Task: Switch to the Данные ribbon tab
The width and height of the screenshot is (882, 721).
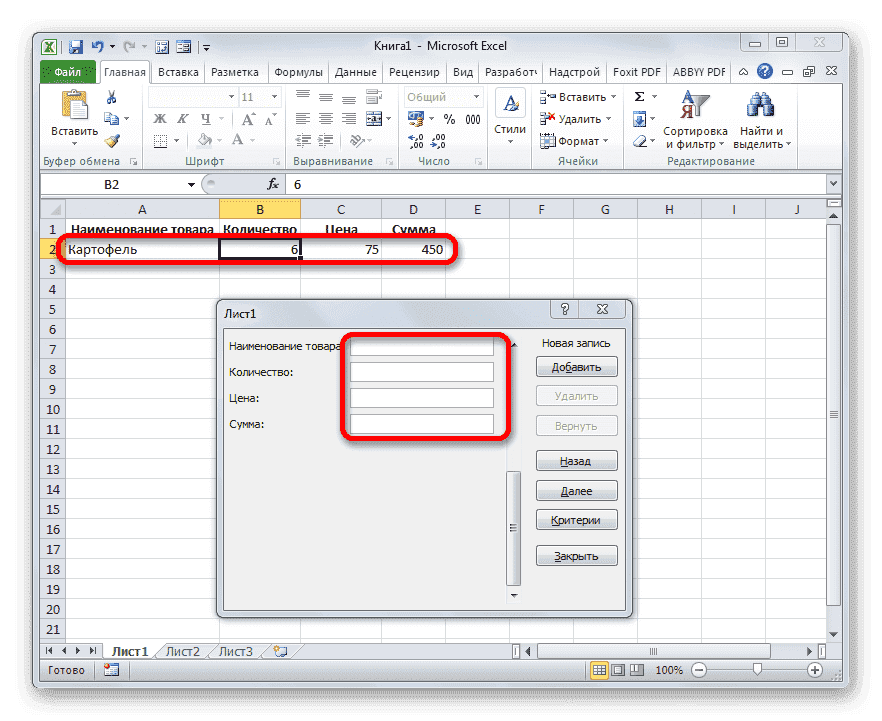Action: [355, 71]
